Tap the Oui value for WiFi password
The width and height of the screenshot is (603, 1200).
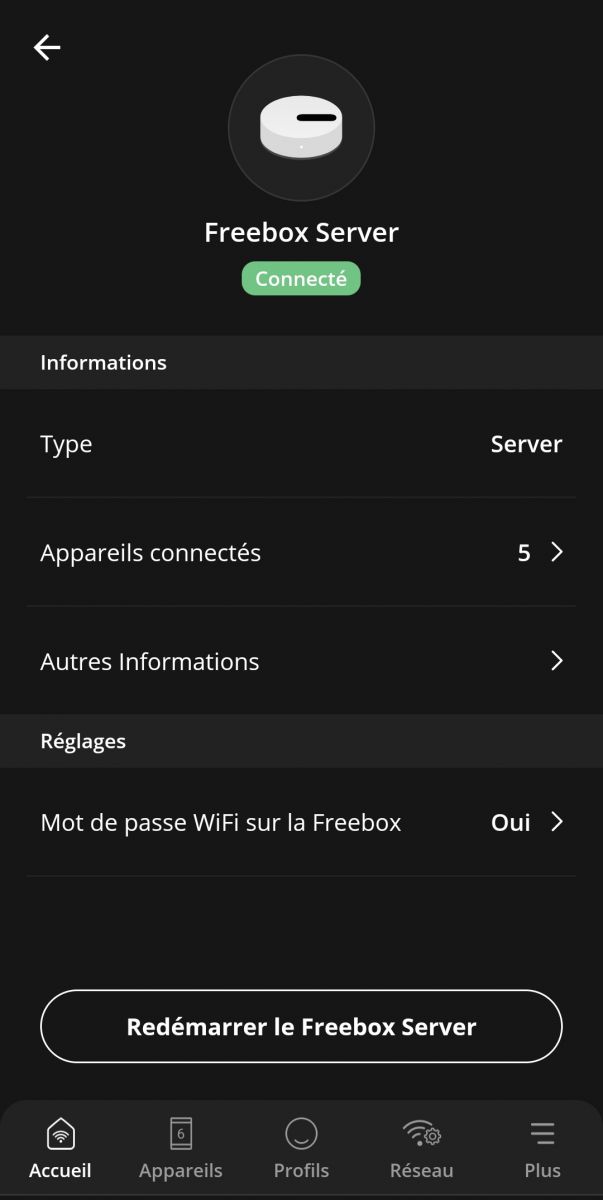click(x=510, y=823)
